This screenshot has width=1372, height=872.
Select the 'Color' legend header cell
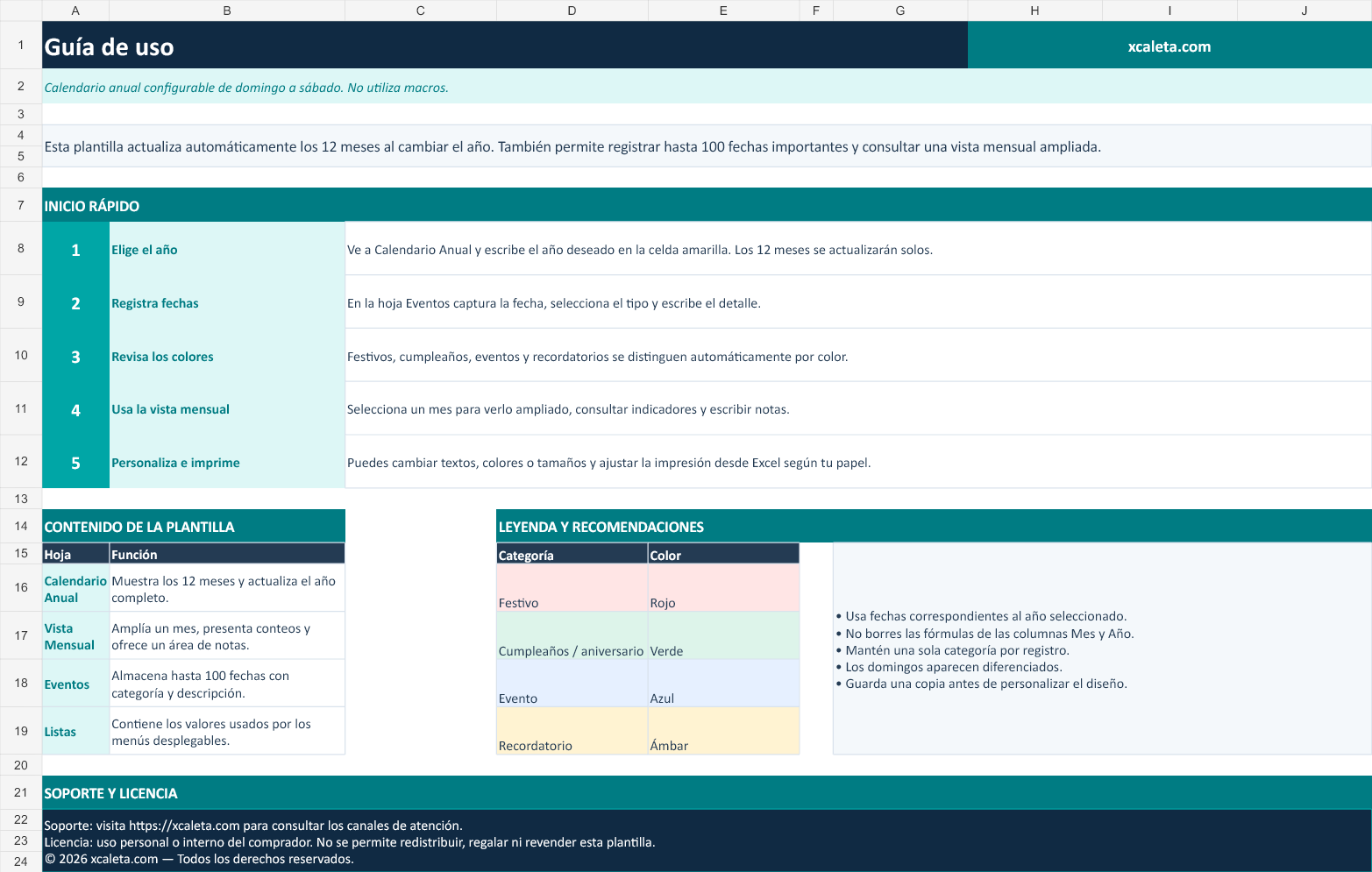click(723, 554)
